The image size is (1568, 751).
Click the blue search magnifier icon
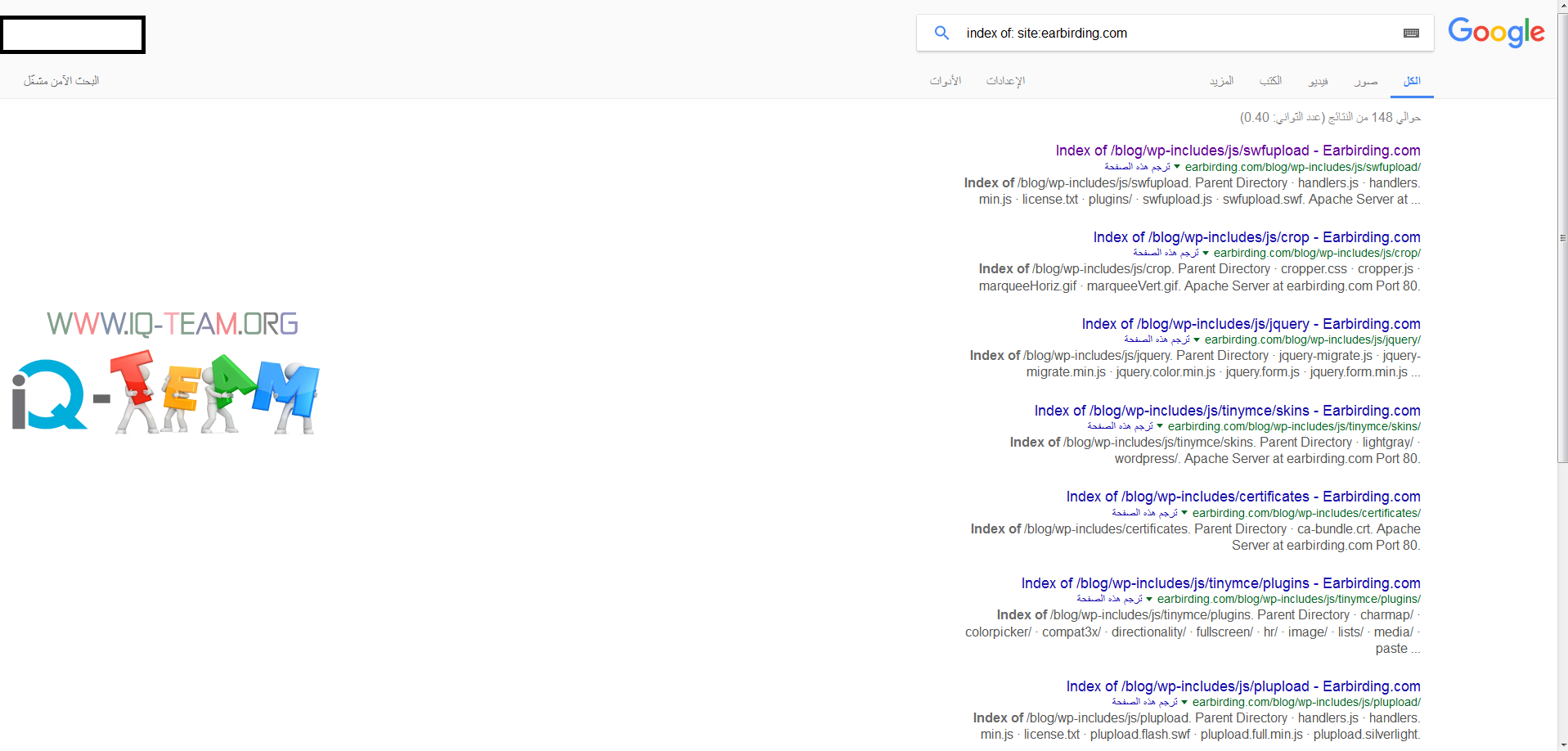[941, 33]
